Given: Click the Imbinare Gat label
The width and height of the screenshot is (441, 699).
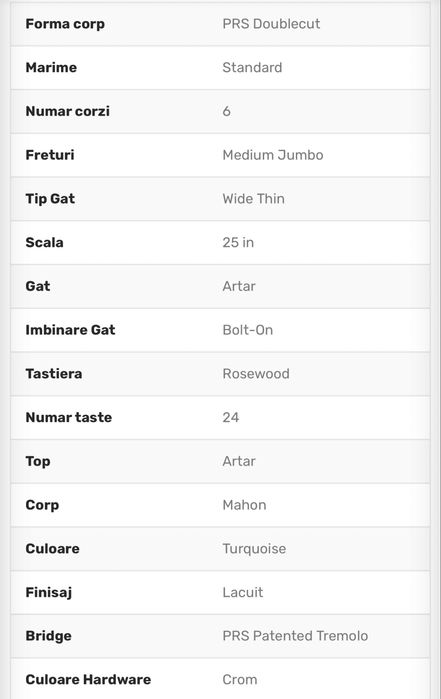Looking at the screenshot, I should [70, 330].
